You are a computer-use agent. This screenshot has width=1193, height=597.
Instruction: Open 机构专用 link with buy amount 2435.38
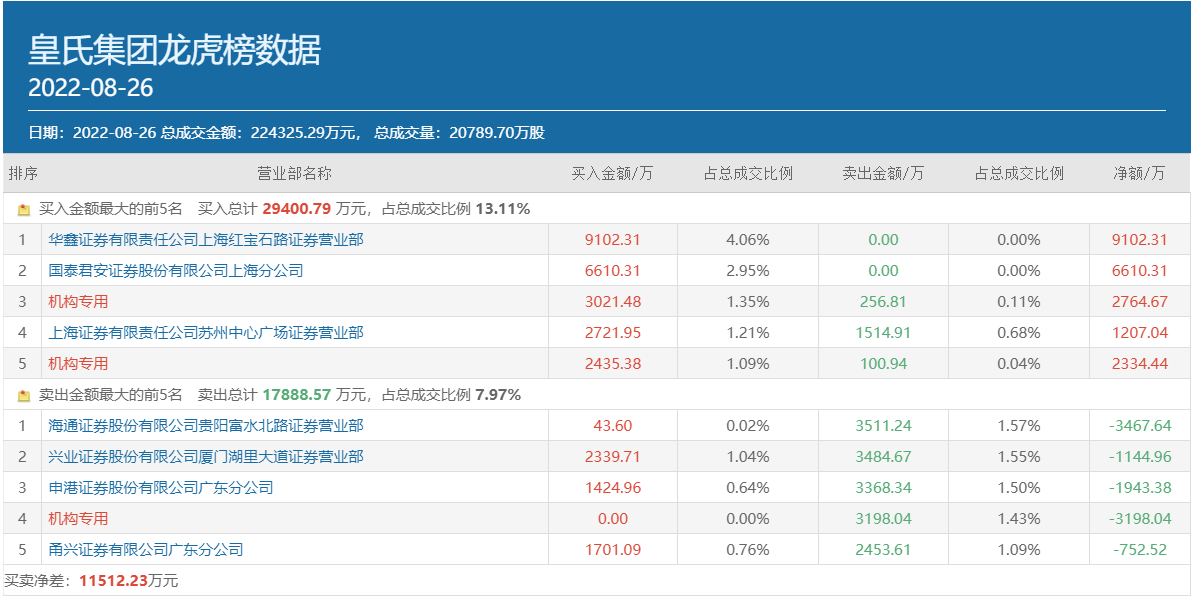[78, 364]
